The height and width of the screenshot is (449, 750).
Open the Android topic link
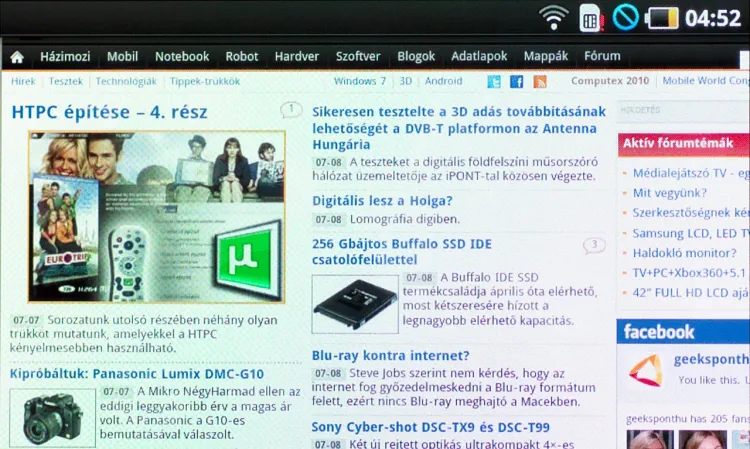(x=443, y=81)
